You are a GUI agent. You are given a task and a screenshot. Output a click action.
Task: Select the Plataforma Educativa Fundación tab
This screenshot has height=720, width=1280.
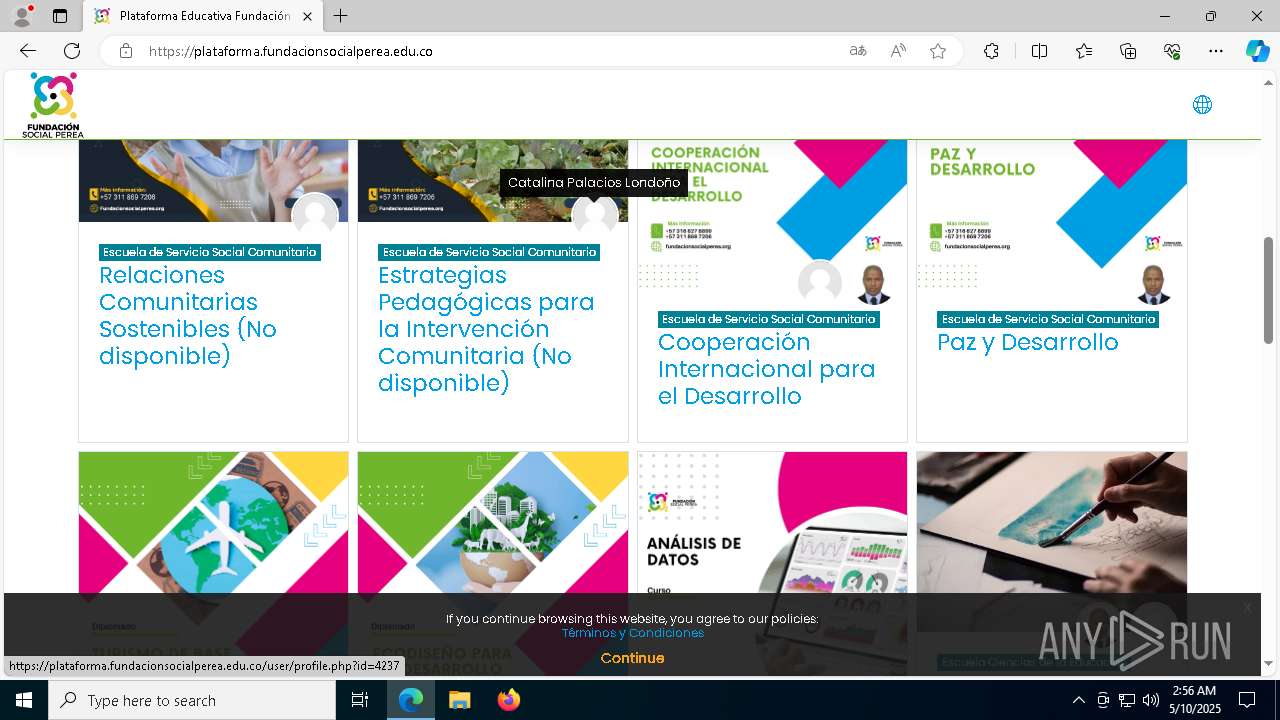(x=202, y=16)
